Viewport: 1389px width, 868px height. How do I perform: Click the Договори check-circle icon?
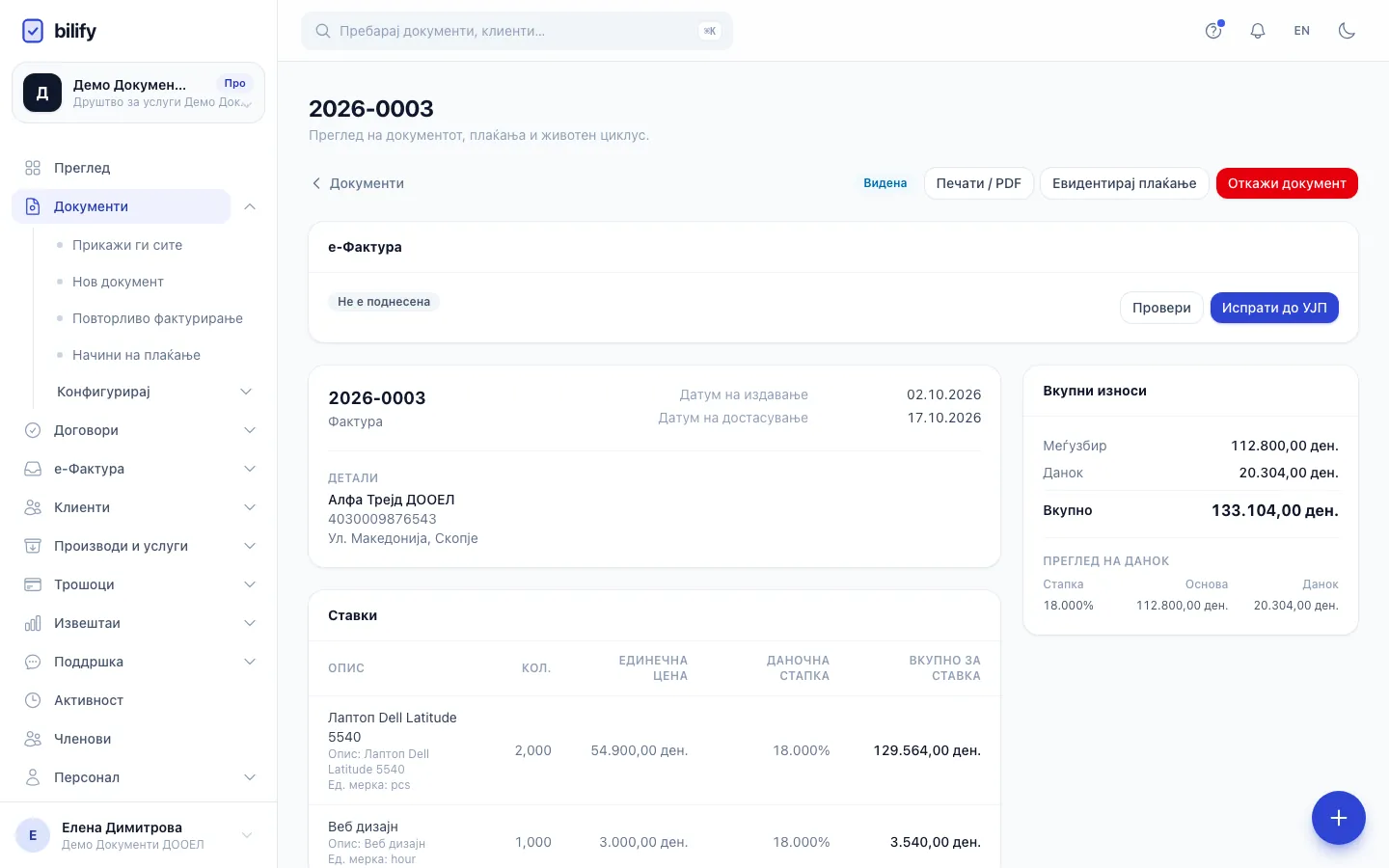[33, 430]
